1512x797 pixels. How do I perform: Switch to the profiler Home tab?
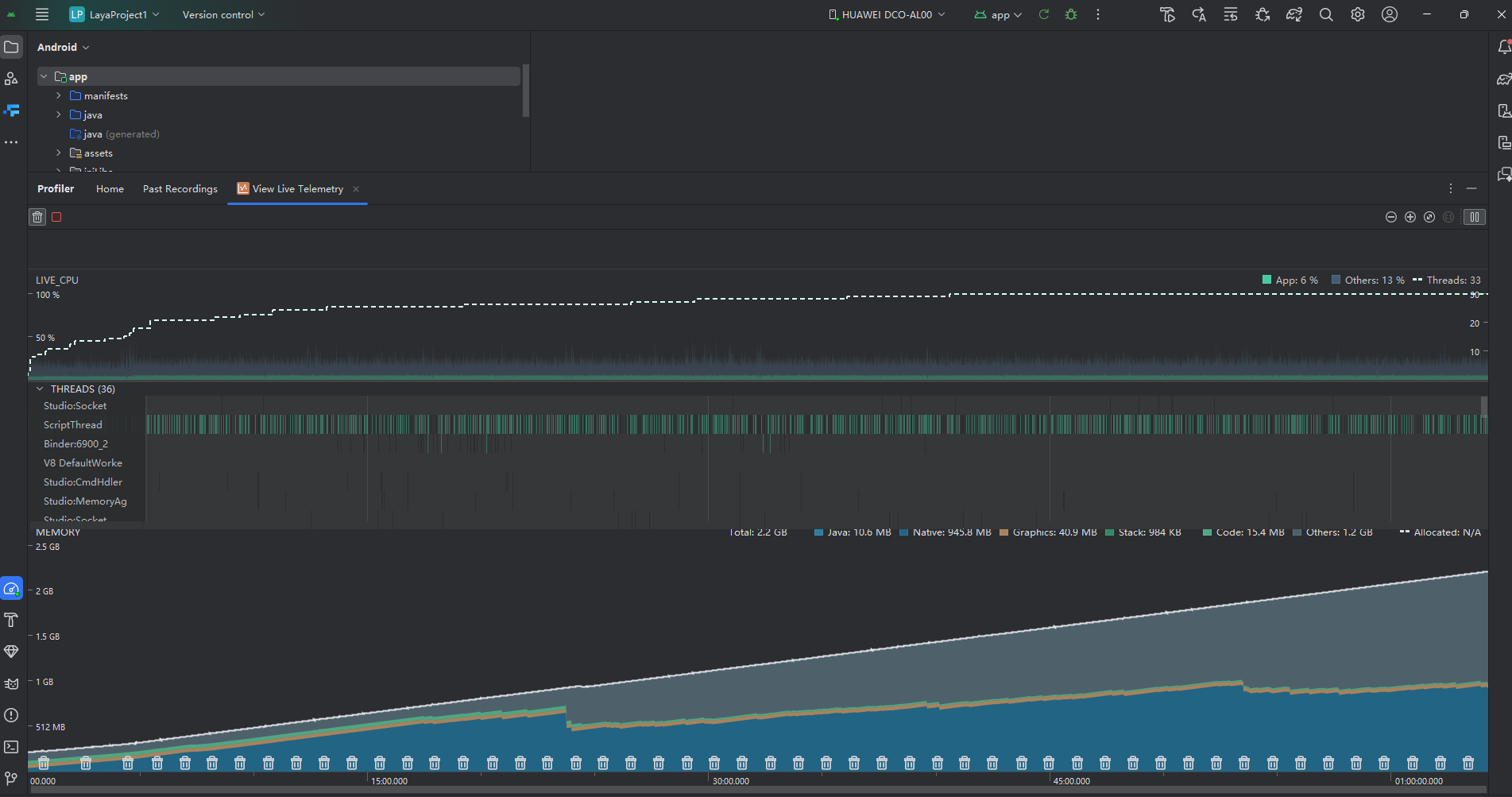click(x=110, y=188)
